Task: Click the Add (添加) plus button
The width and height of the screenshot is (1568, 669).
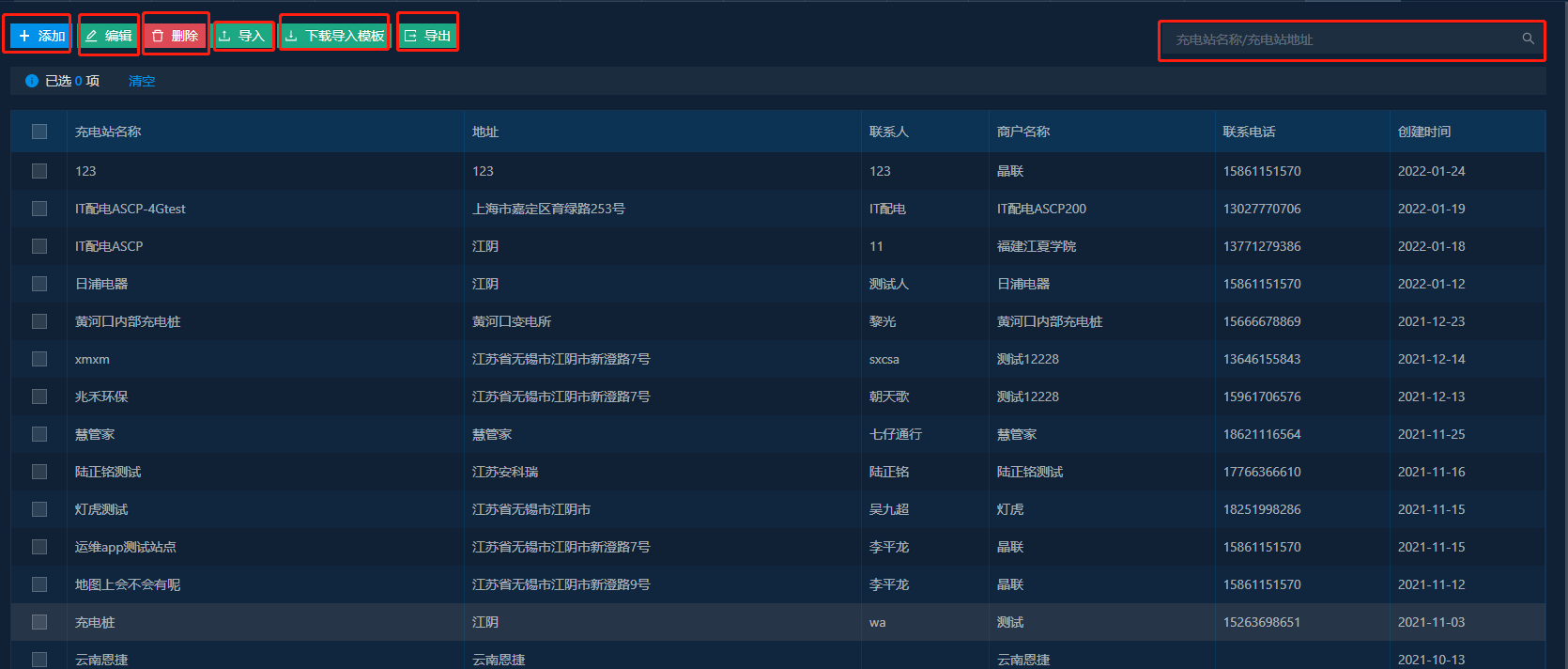Action: coord(41,36)
